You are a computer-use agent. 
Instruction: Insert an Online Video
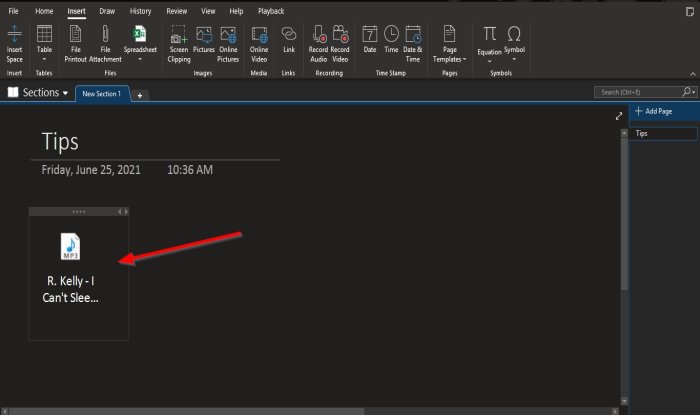tap(259, 44)
